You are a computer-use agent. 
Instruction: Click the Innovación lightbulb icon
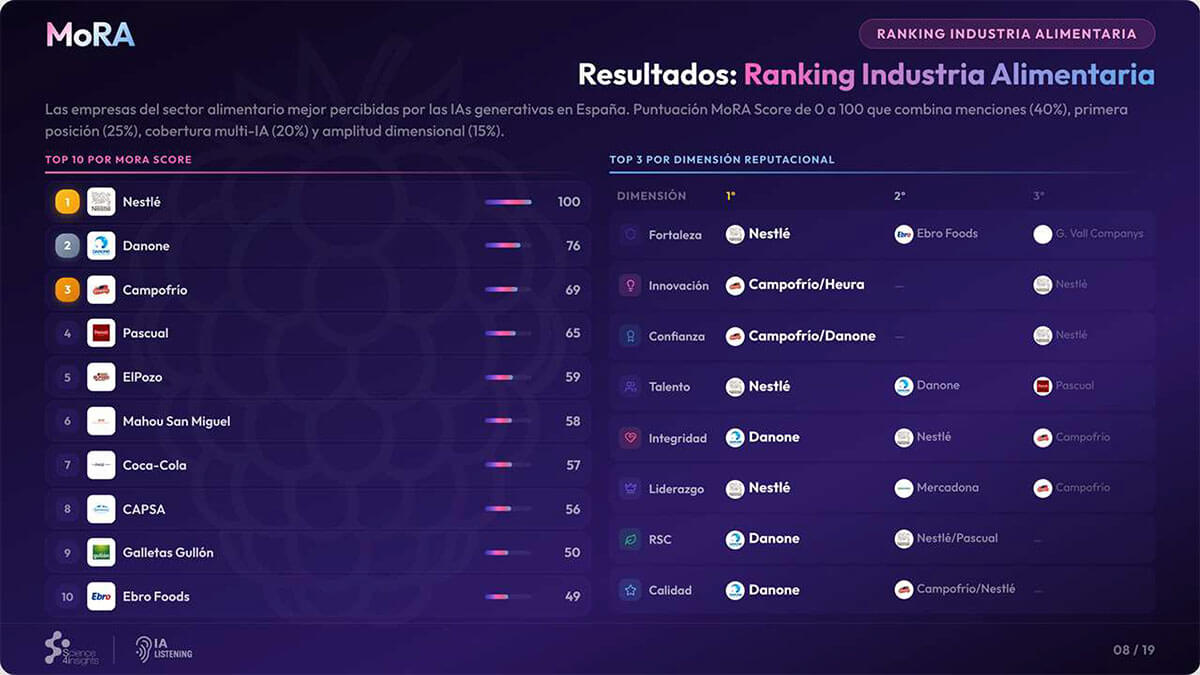[630, 286]
